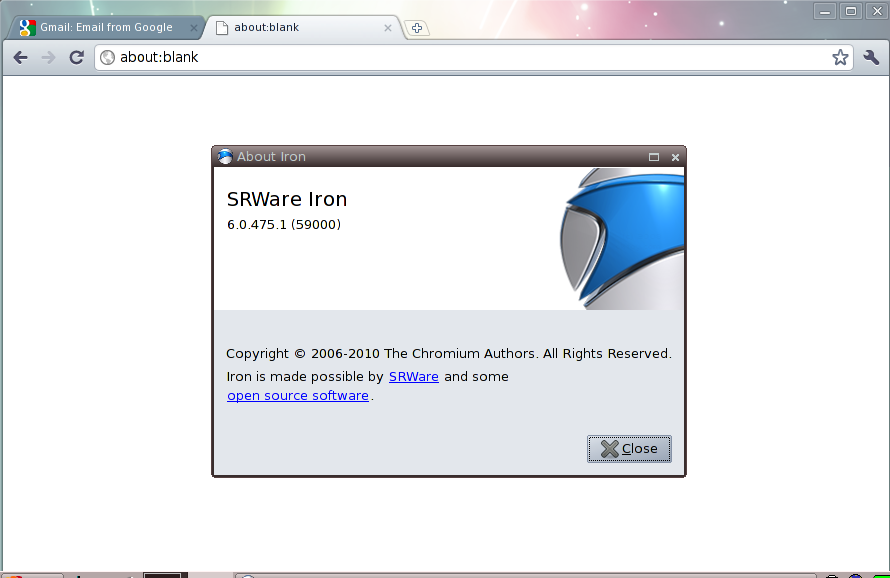This screenshot has height=578, width=890.
Task: Click the Forward navigation arrow
Action: pos(48,58)
